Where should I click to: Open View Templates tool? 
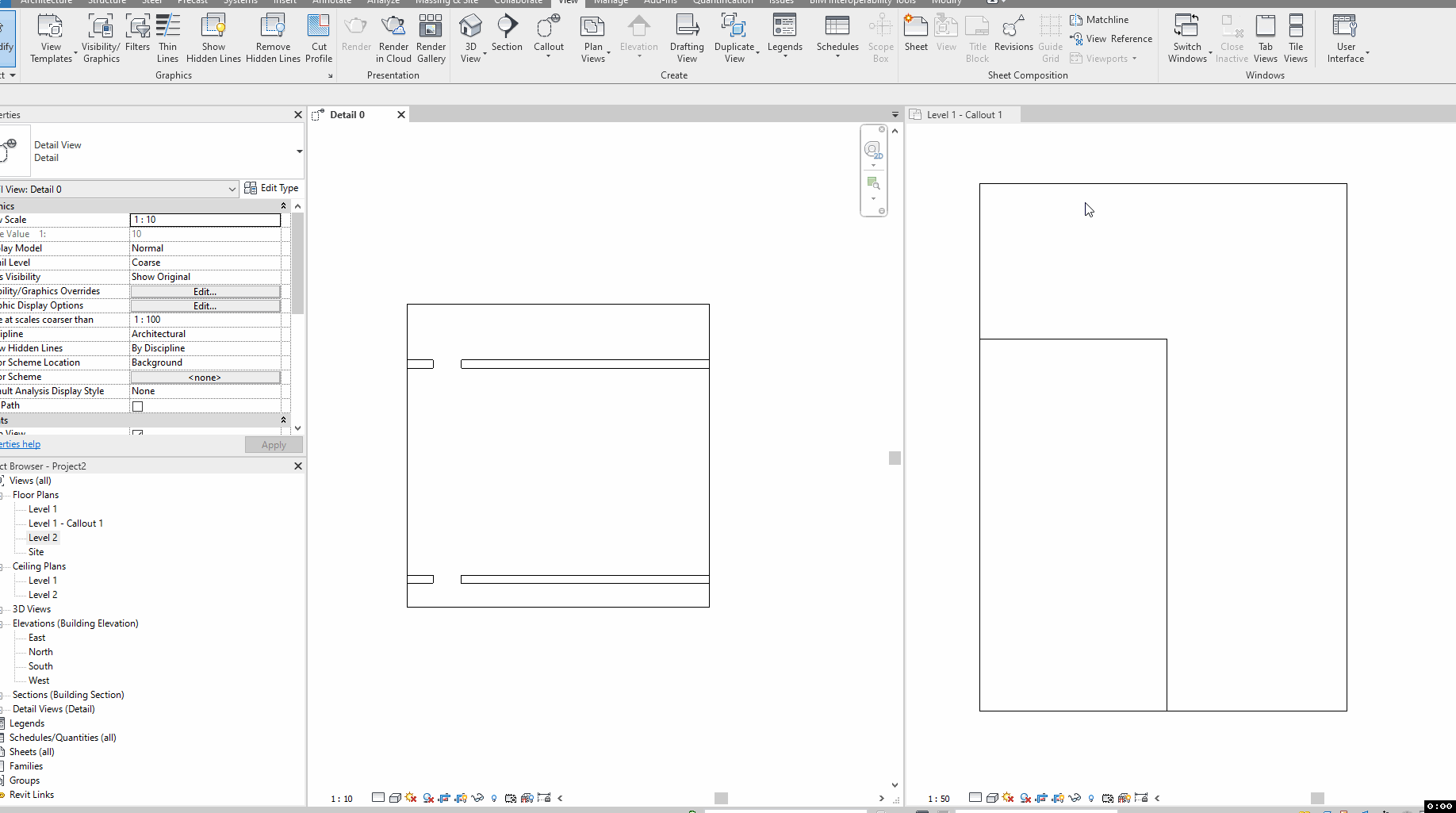point(51,38)
